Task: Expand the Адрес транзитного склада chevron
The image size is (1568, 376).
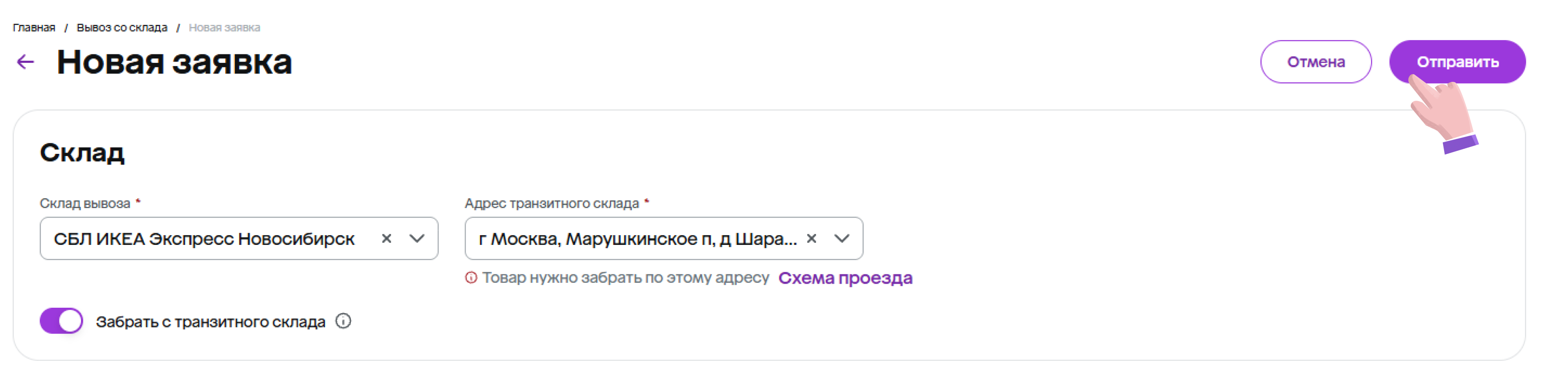Action: click(x=841, y=239)
